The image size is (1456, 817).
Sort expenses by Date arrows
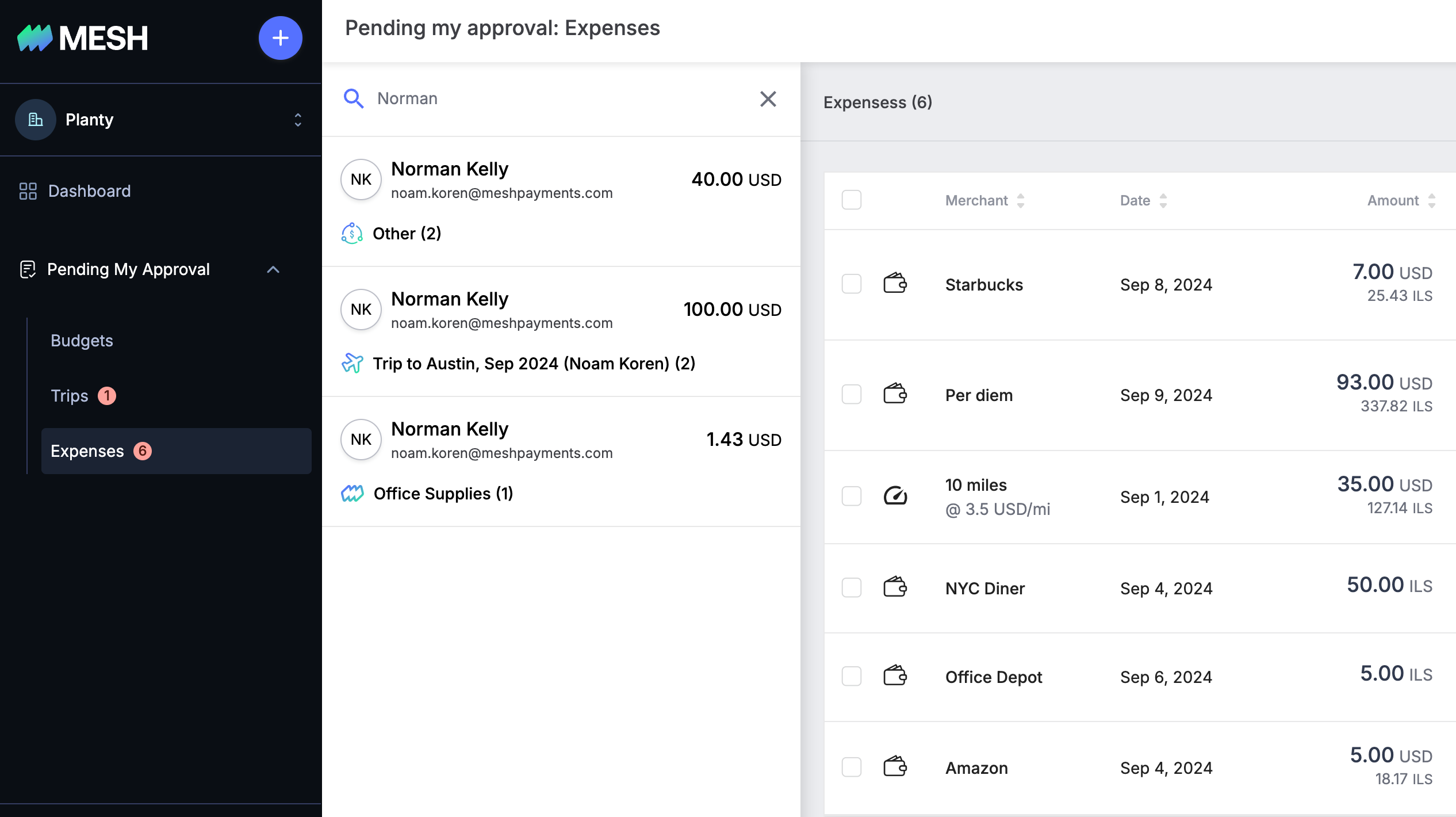tap(1163, 200)
